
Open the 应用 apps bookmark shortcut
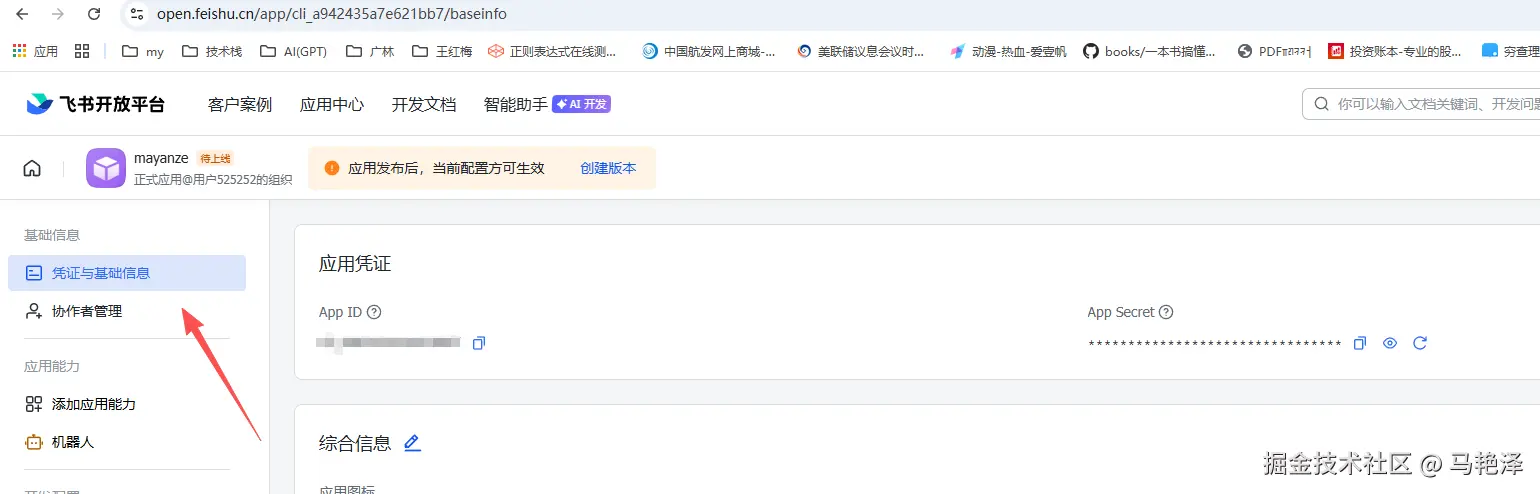pyautogui.click(x=35, y=51)
